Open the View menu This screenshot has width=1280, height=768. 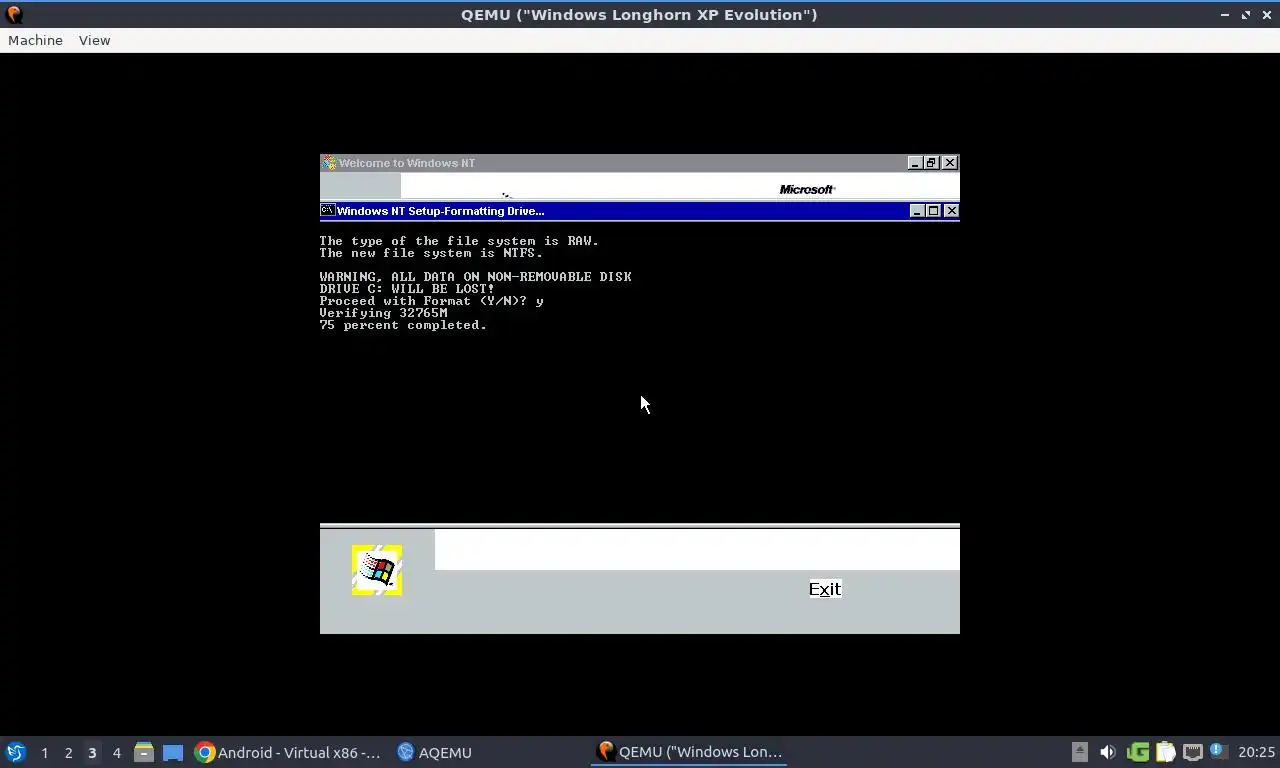(x=94, y=40)
